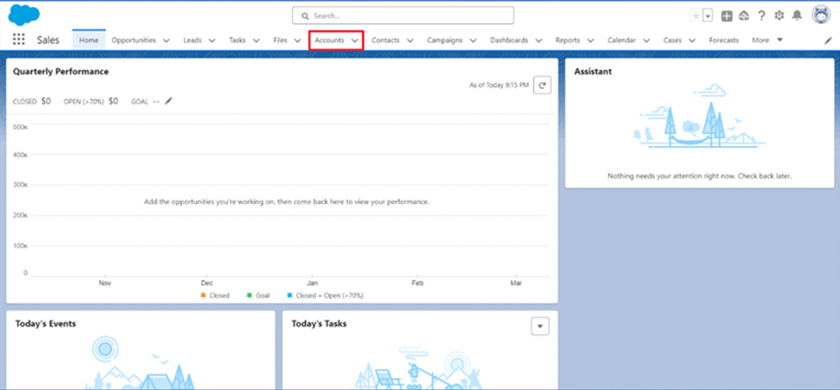Expand the Campaigns tab chevron
The width and height of the screenshot is (840, 390).
(474, 41)
